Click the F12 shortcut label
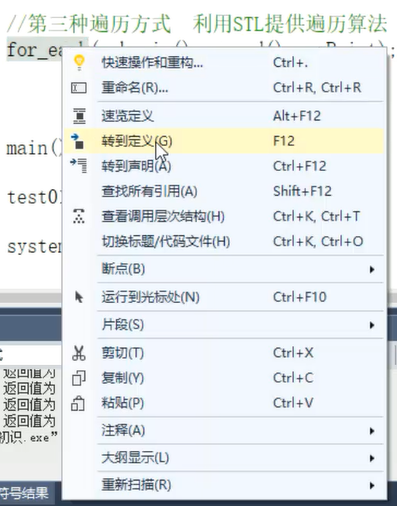Screen dimensions: 397x506 (x=284, y=141)
